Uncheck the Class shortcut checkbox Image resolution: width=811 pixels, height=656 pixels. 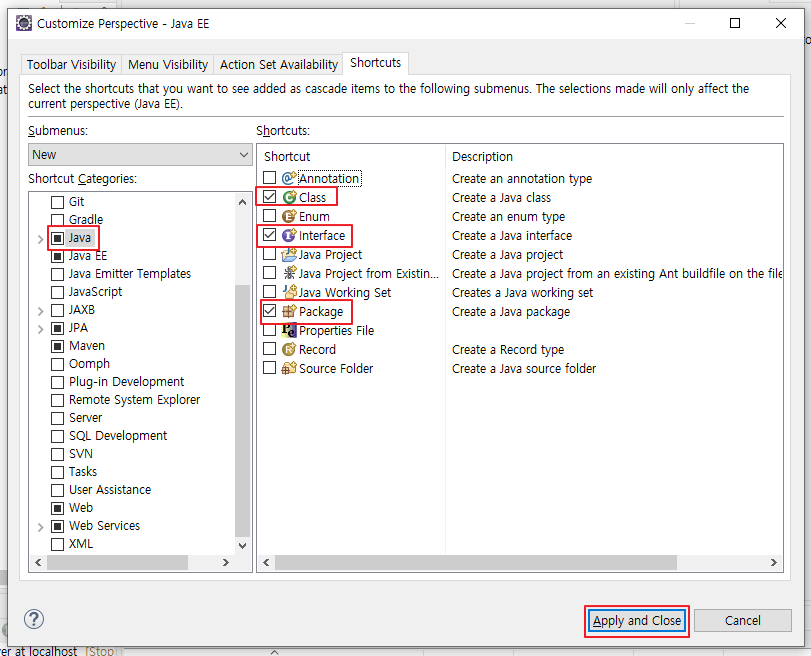click(269, 197)
